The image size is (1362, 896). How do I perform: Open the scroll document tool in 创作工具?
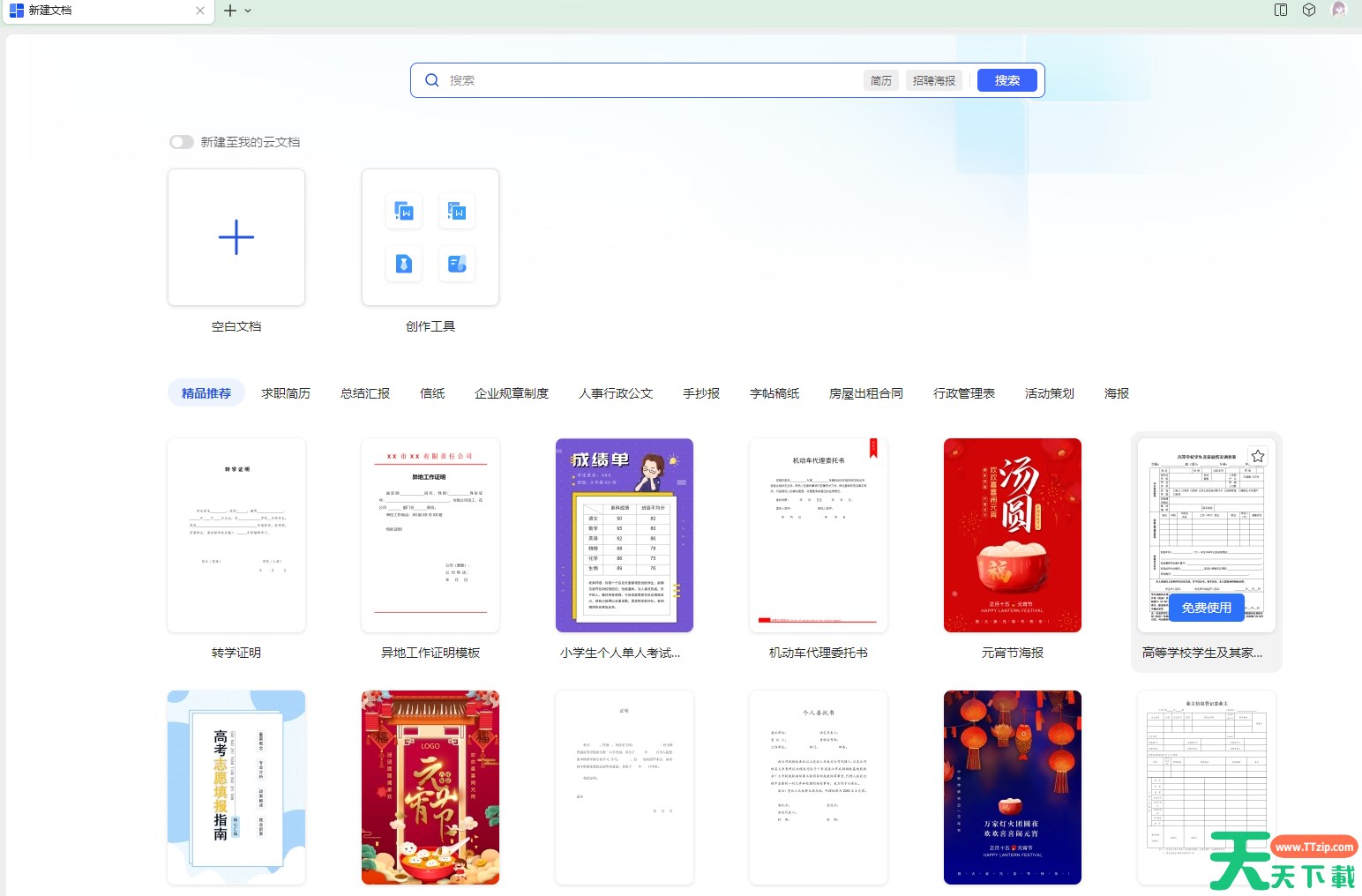point(457,264)
